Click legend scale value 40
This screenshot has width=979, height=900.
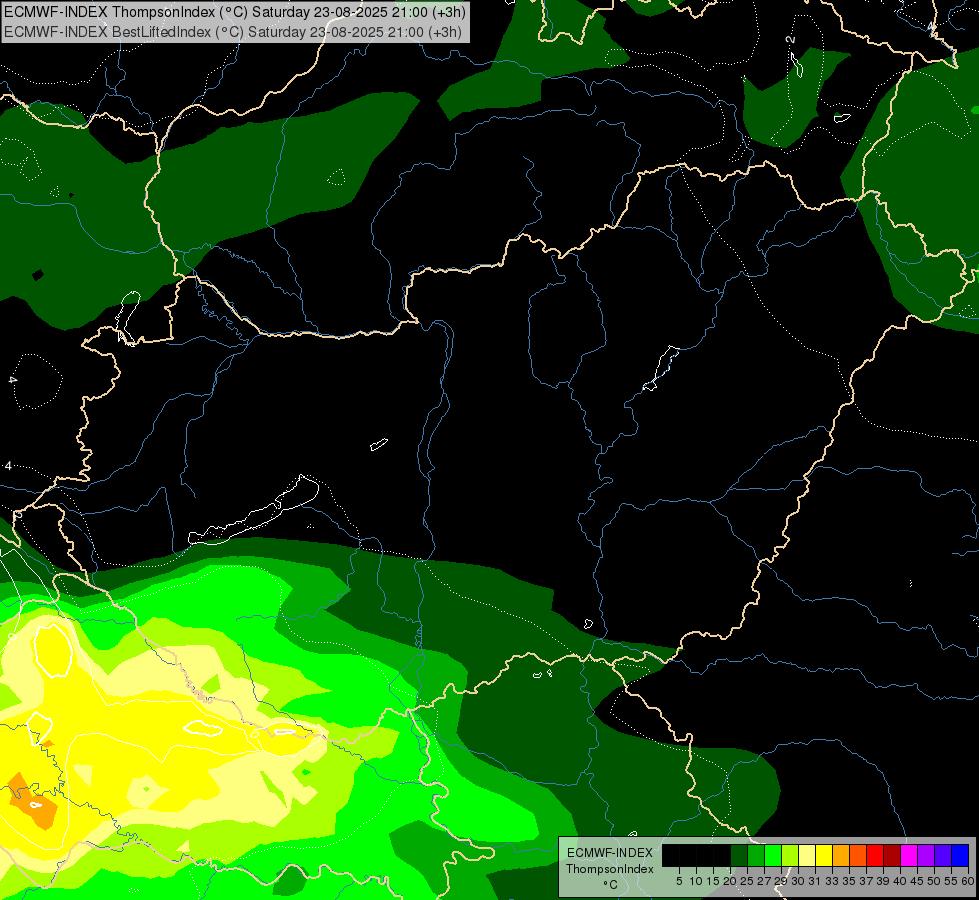coord(900,881)
